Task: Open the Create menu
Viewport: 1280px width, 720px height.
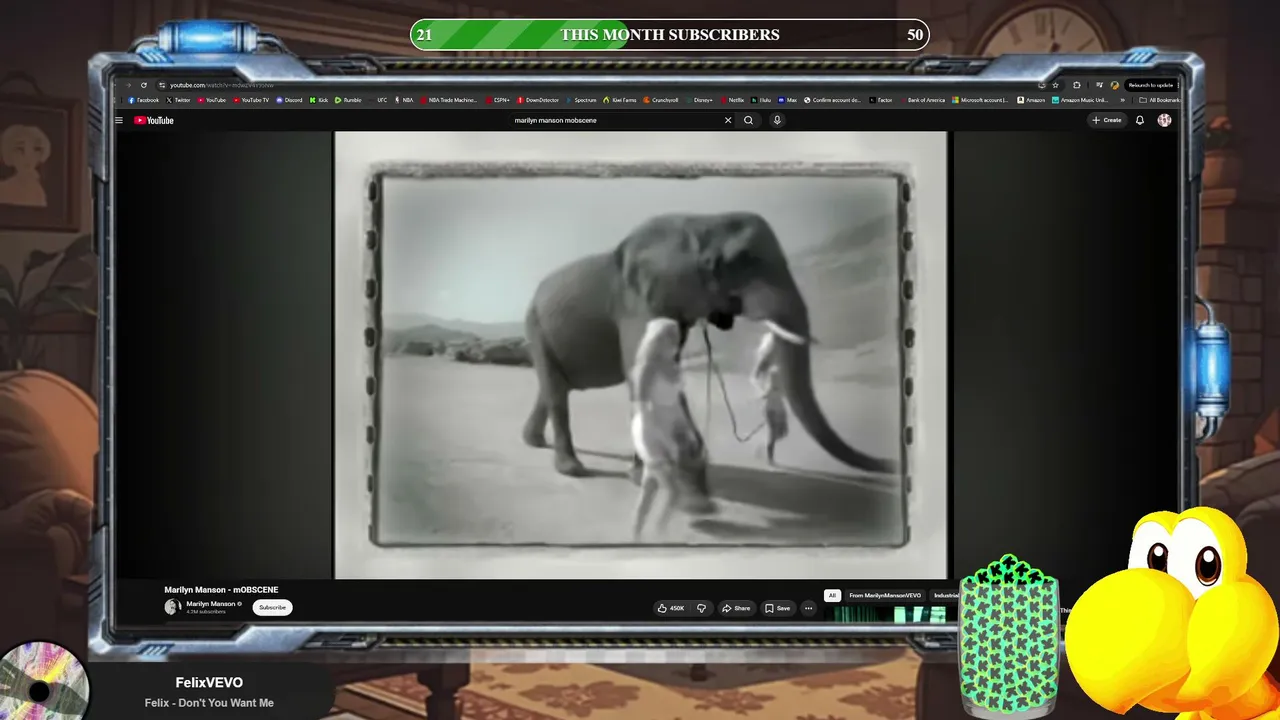Action: (1107, 120)
